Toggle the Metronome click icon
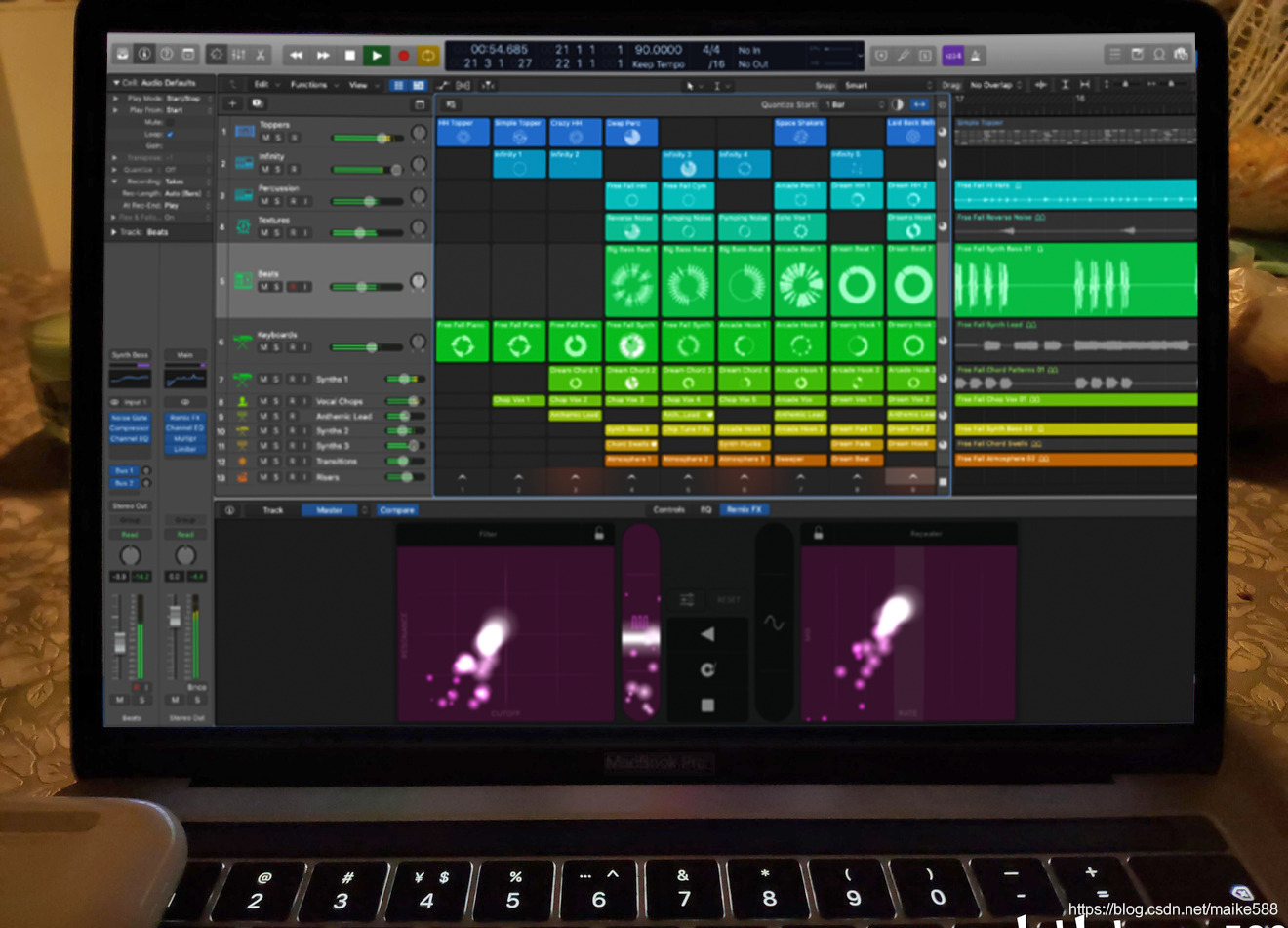The height and width of the screenshot is (928, 1288). click(976, 56)
